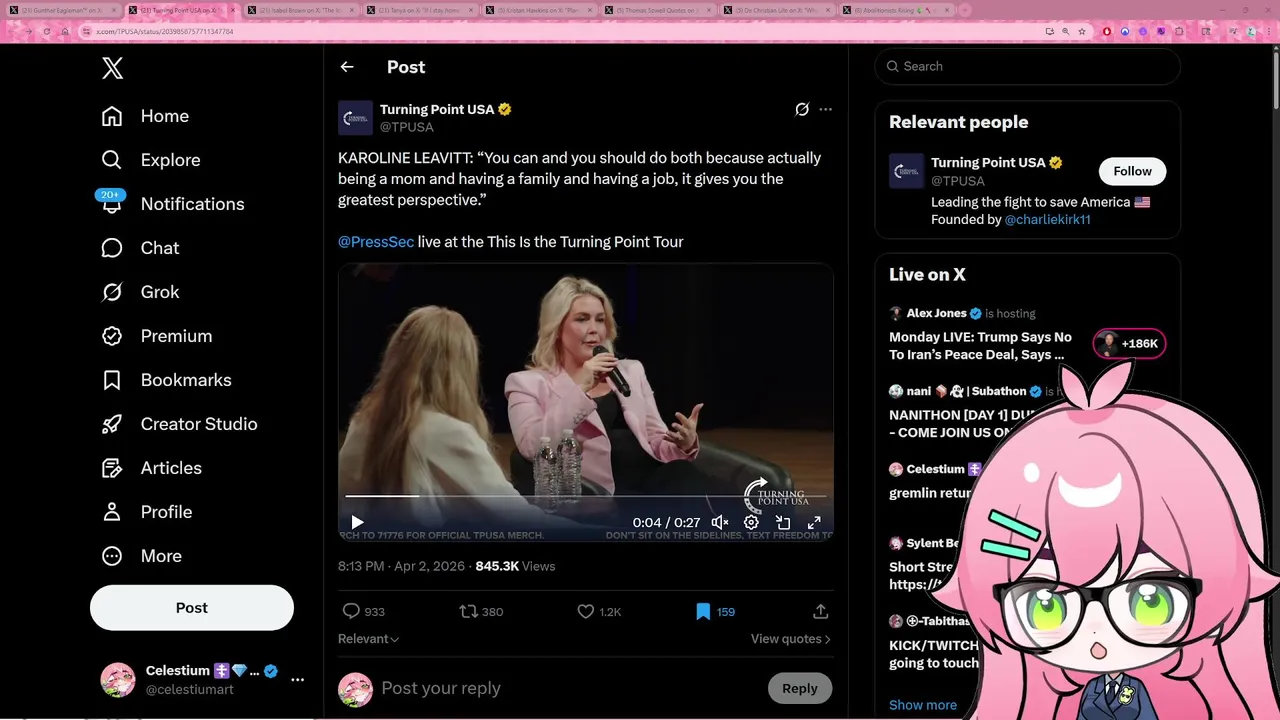This screenshot has height=720, width=1280.
Task: Follow Turning Point USA in Relevant people
Action: pos(1132,171)
